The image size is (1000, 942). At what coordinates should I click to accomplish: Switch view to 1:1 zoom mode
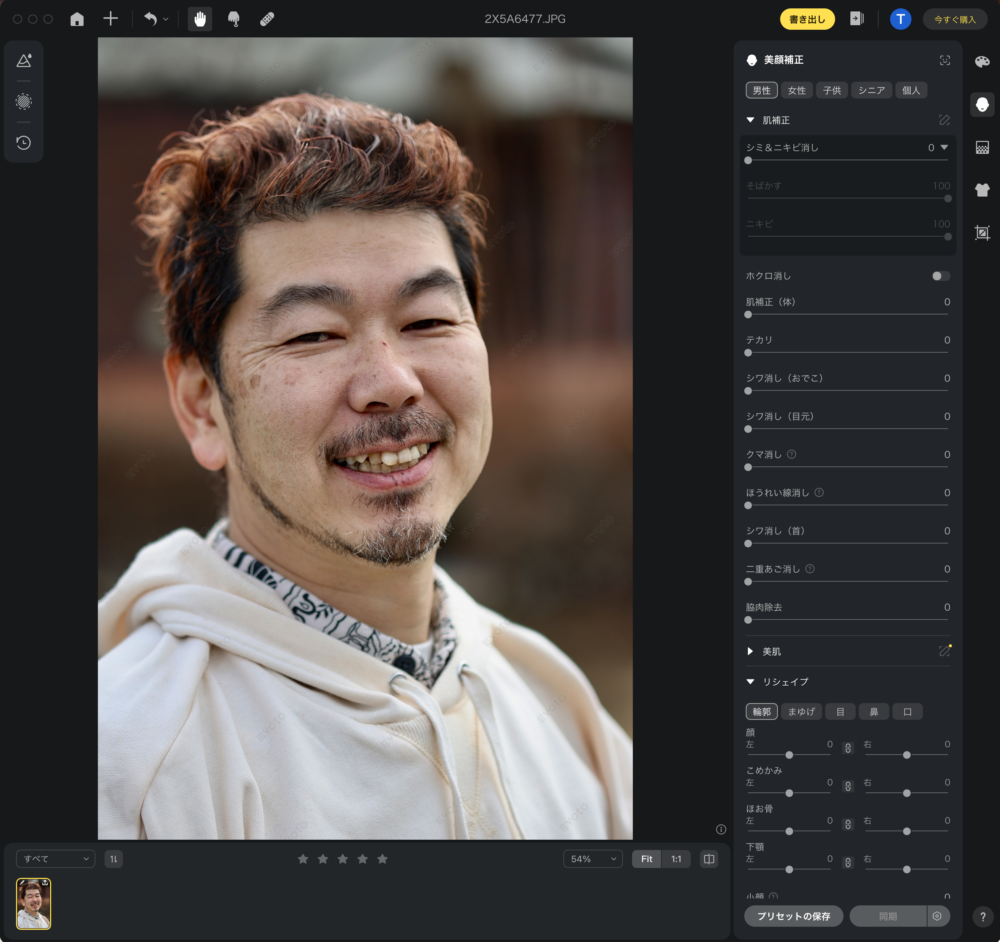[676, 859]
